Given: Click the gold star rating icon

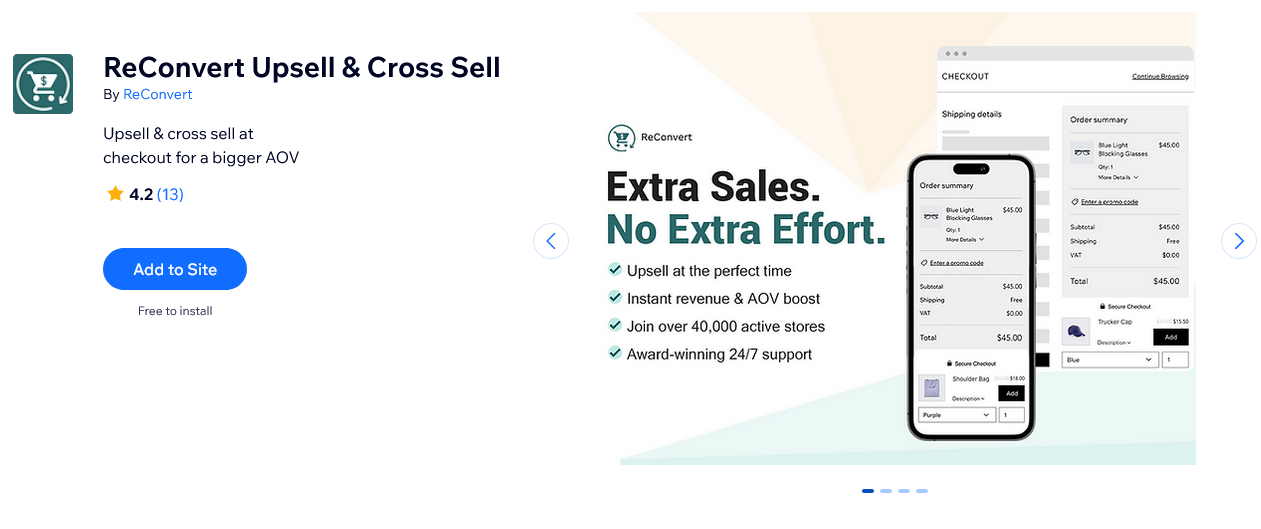Looking at the screenshot, I should 115,194.
